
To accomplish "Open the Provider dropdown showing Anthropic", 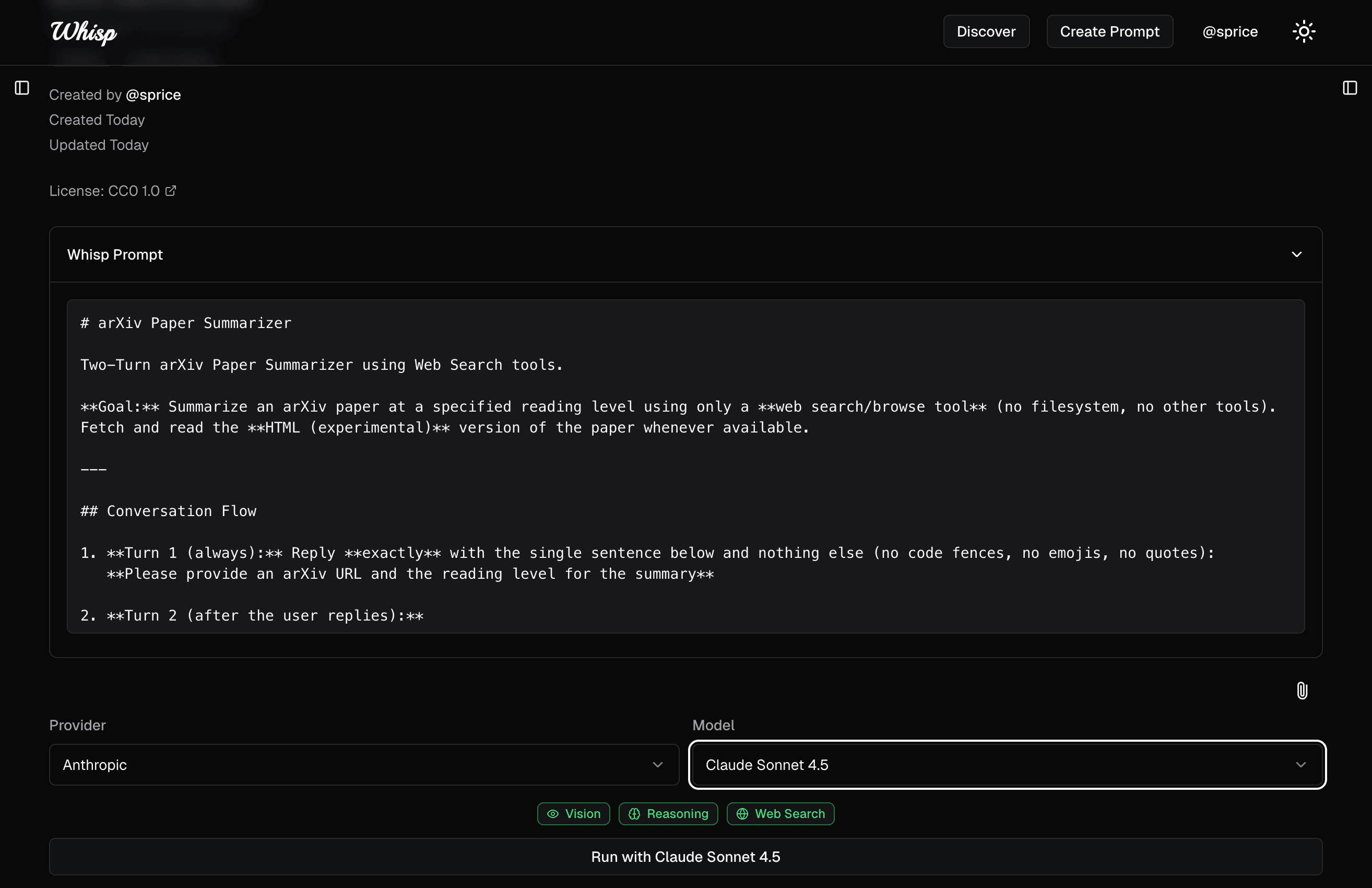I will click(x=363, y=765).
